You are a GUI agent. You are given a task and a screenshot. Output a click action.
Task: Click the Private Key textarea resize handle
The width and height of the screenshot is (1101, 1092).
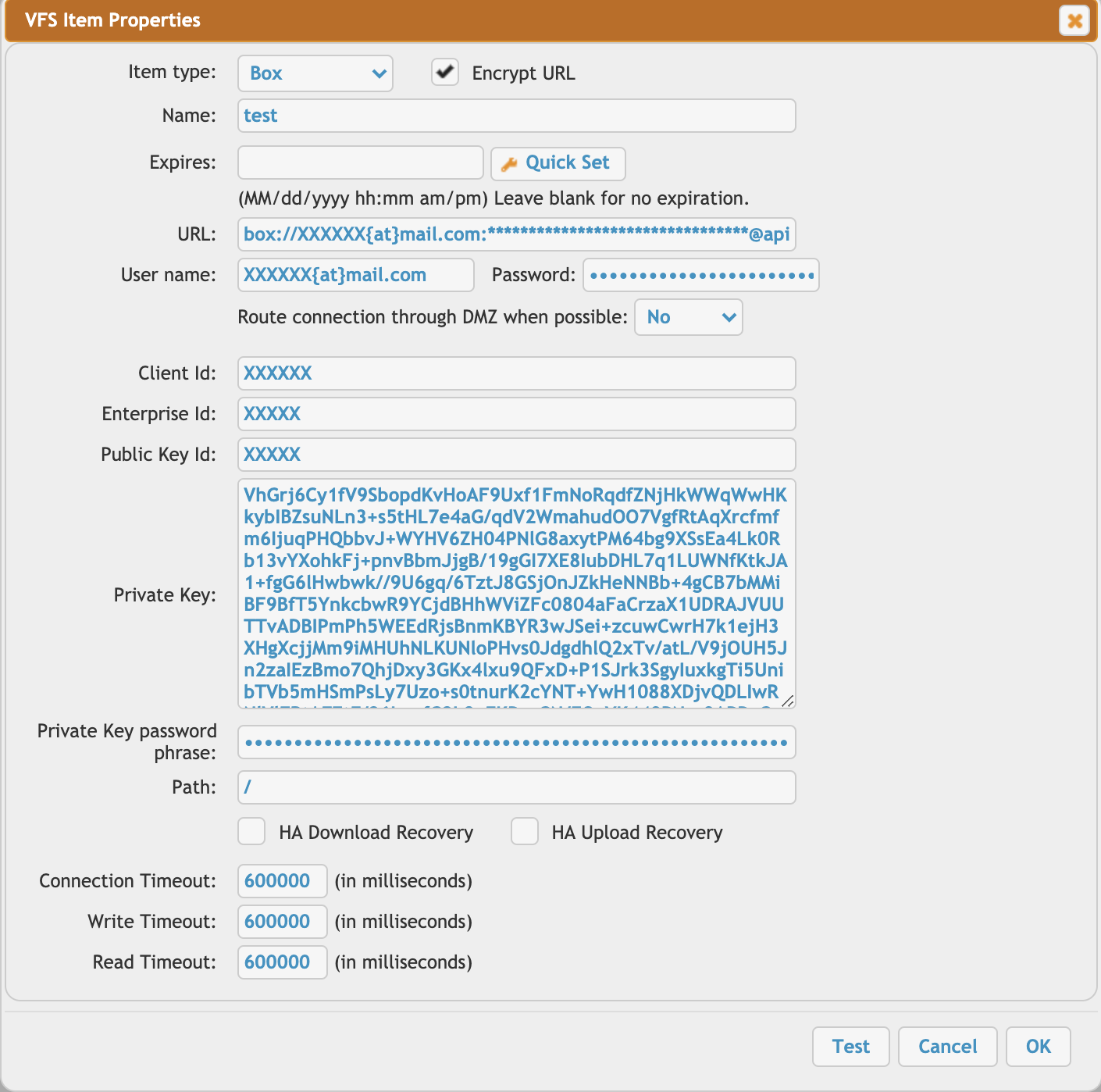point(788,701)
